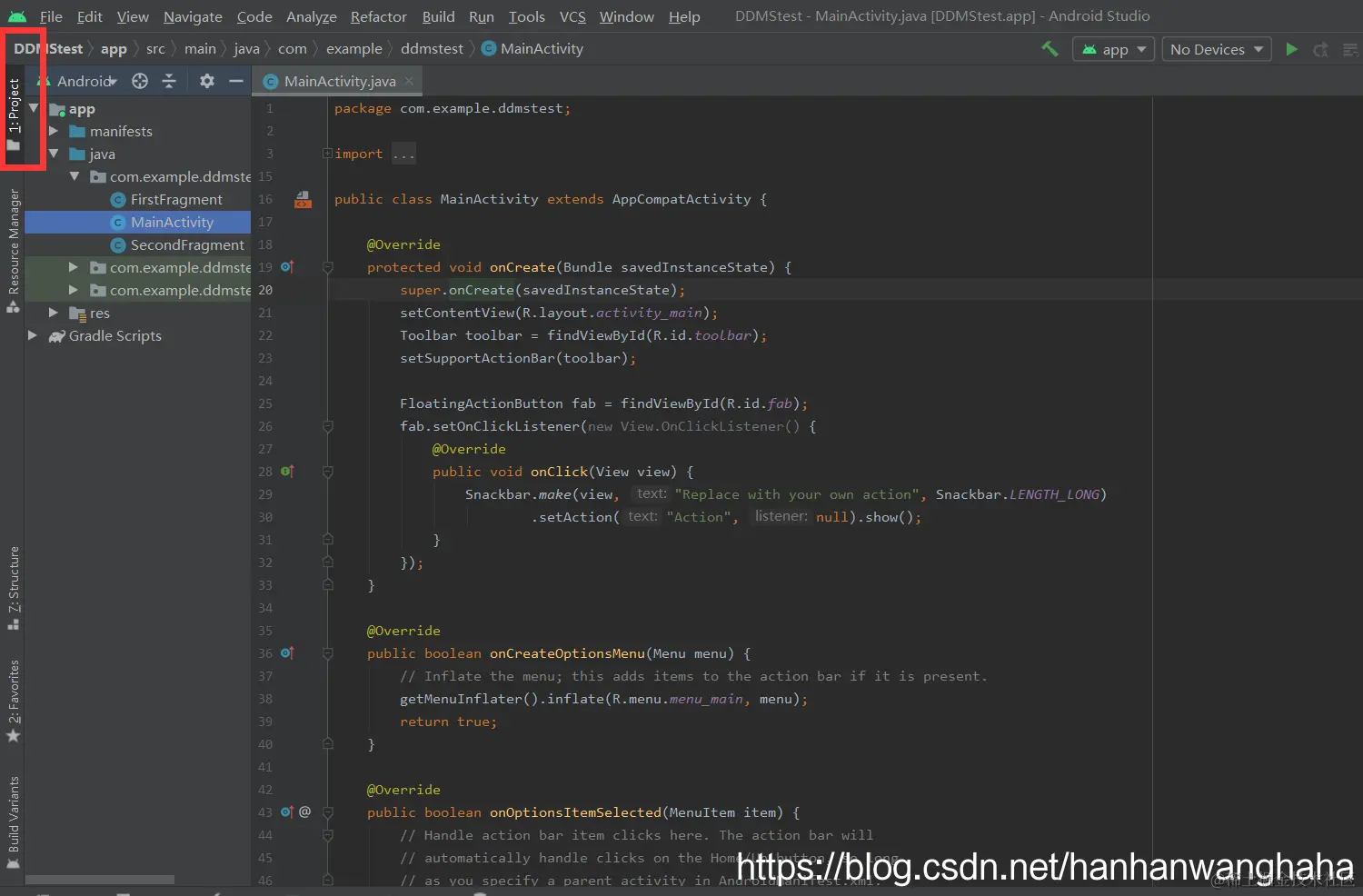Toggle fold marker on import line

pos(327,154)
